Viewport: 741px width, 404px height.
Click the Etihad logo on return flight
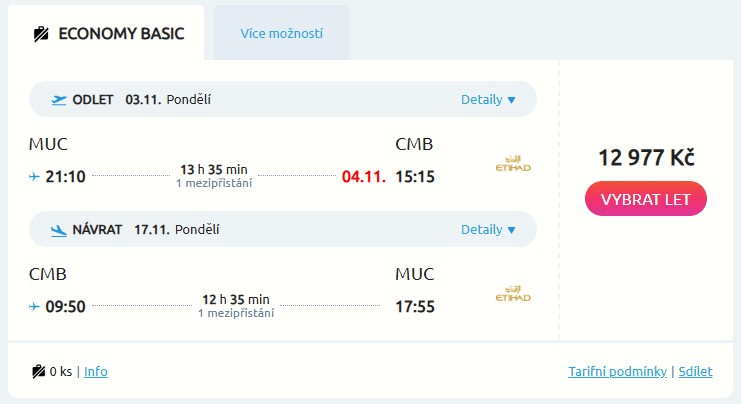click(x=513, y=295)
